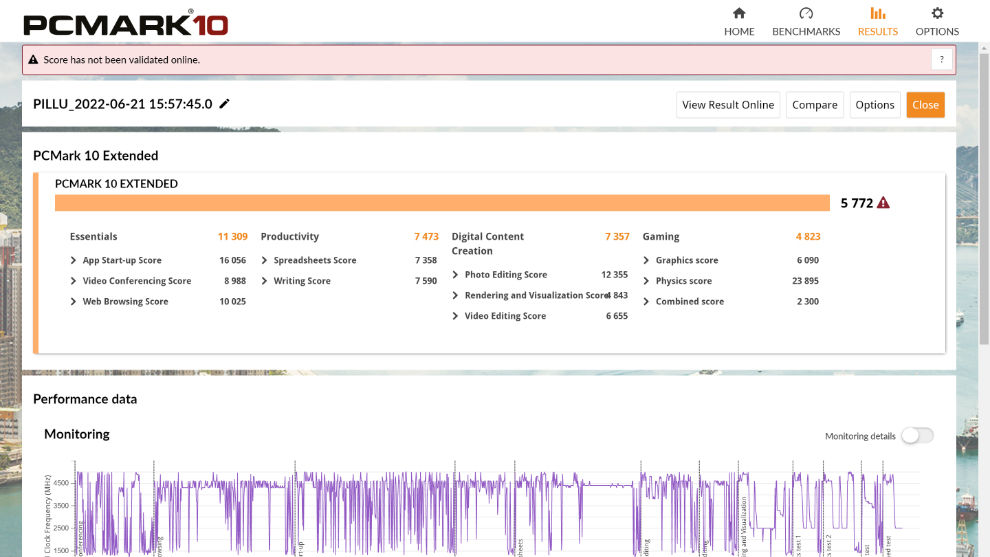The height and width of the screenshot is (557, 990).
Task: Click the orange PCMark 10 Extended score bar
Action: click(442, 203)
